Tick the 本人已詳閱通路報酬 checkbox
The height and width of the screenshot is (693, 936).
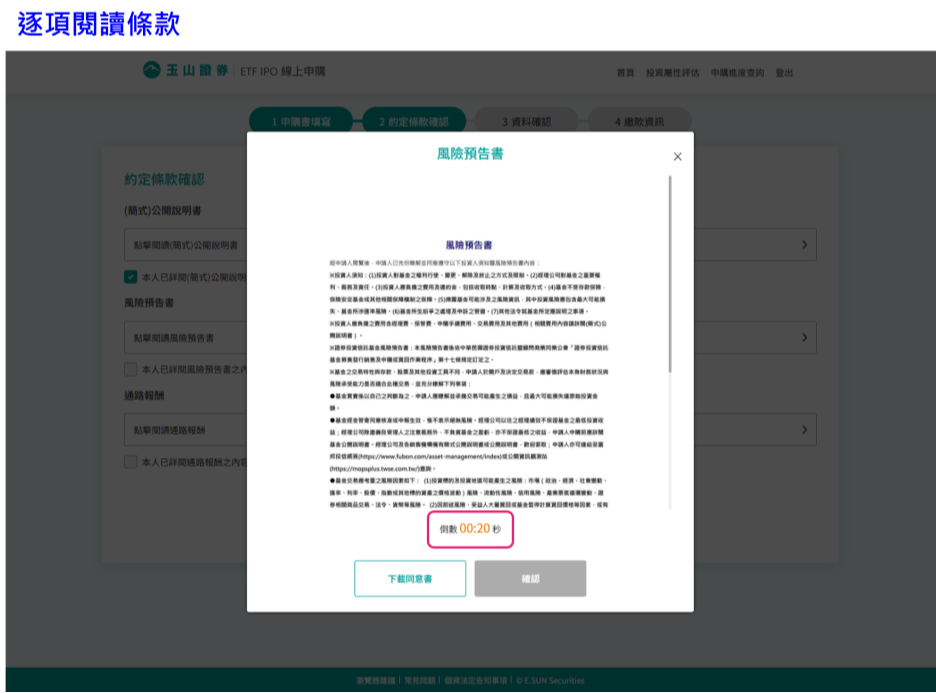pyautogui.click(x=131, y=462)
